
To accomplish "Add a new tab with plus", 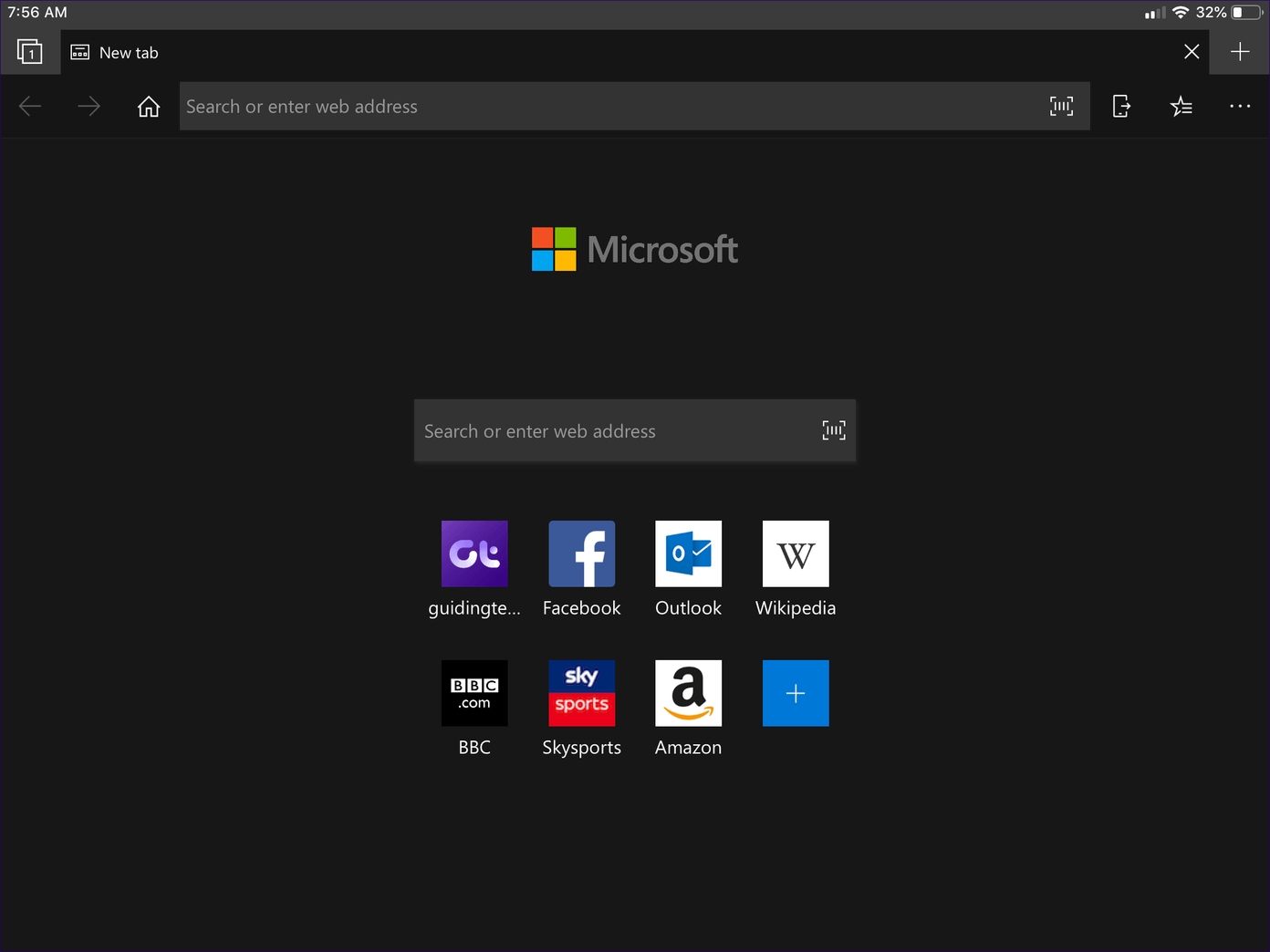I will (x=1240, y=52).
